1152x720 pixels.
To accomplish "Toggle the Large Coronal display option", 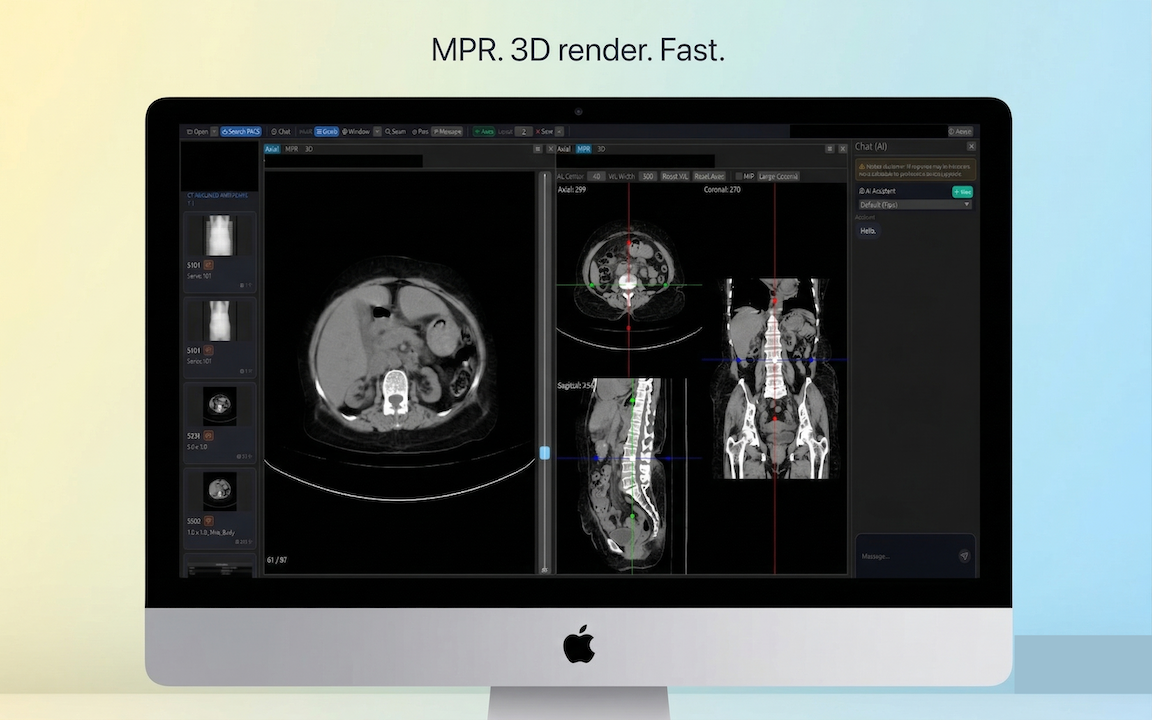I will (779, 175).
